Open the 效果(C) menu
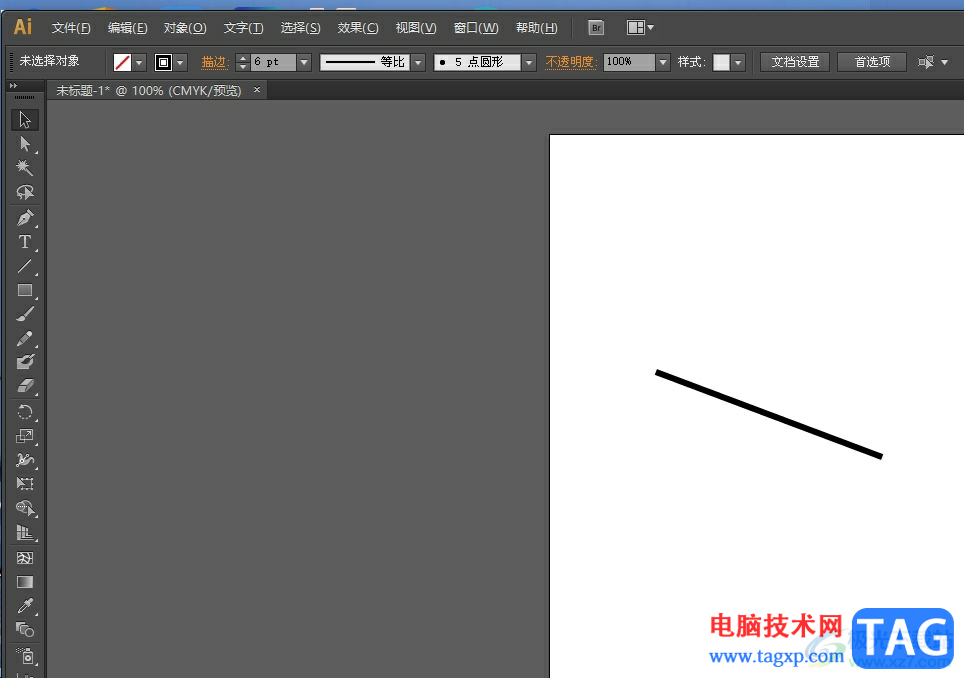 coord(358,28)
